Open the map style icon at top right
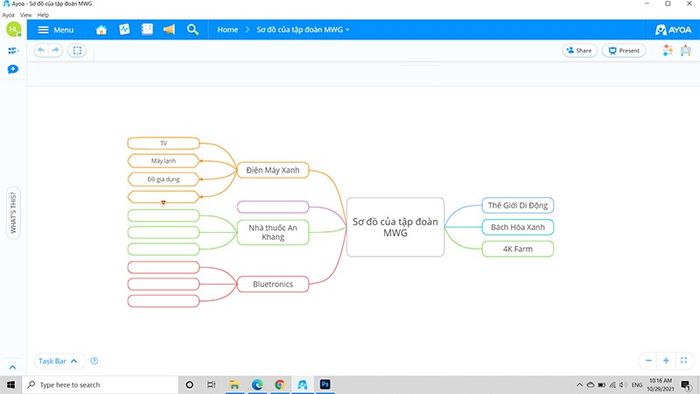Screen dimensions: 700x394 [x=686, y=50]
